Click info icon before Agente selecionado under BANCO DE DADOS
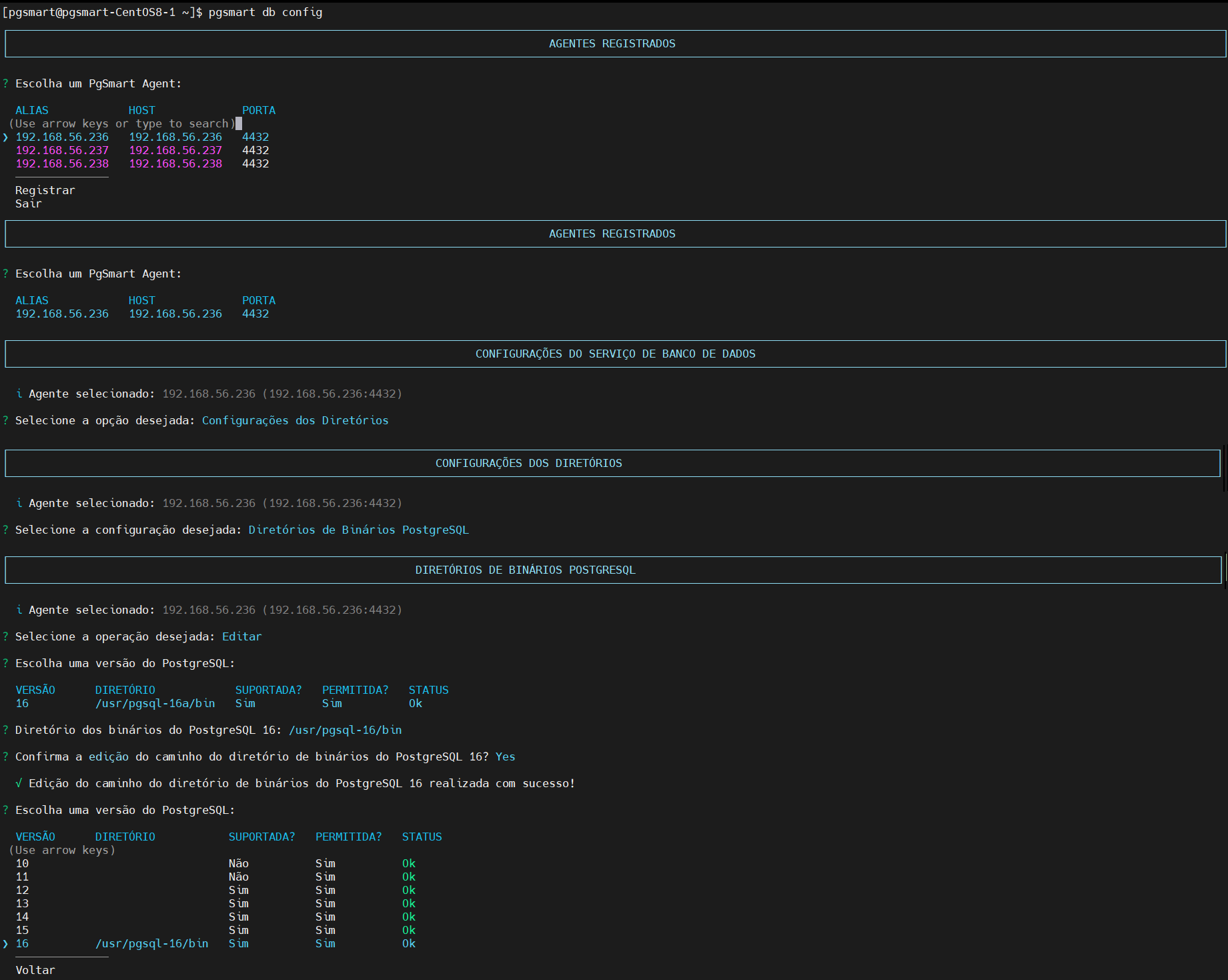The width and height of the screenshot is (1228, 980). click(19, 394)
